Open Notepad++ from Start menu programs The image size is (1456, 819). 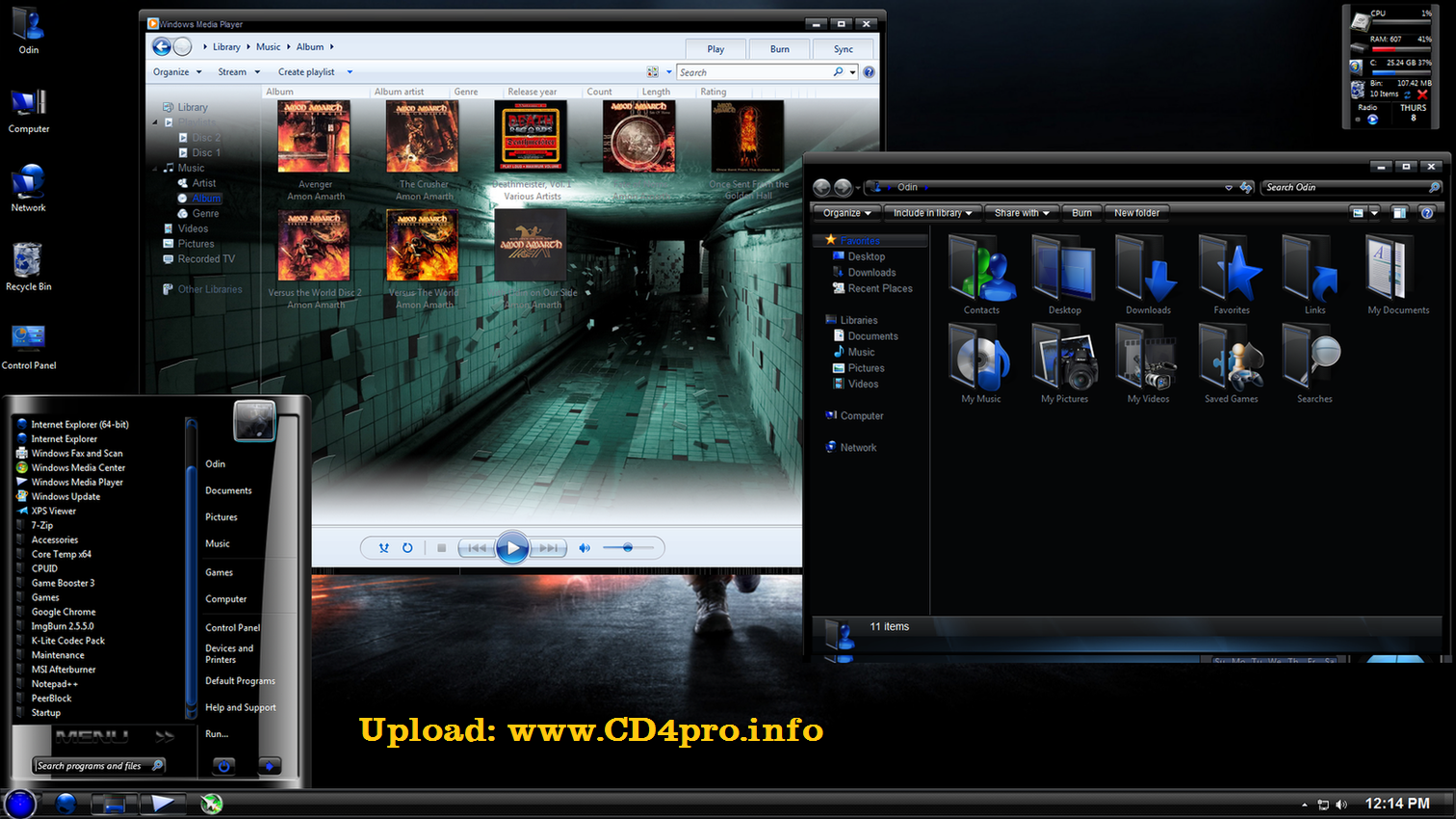(x=55, y=684)
